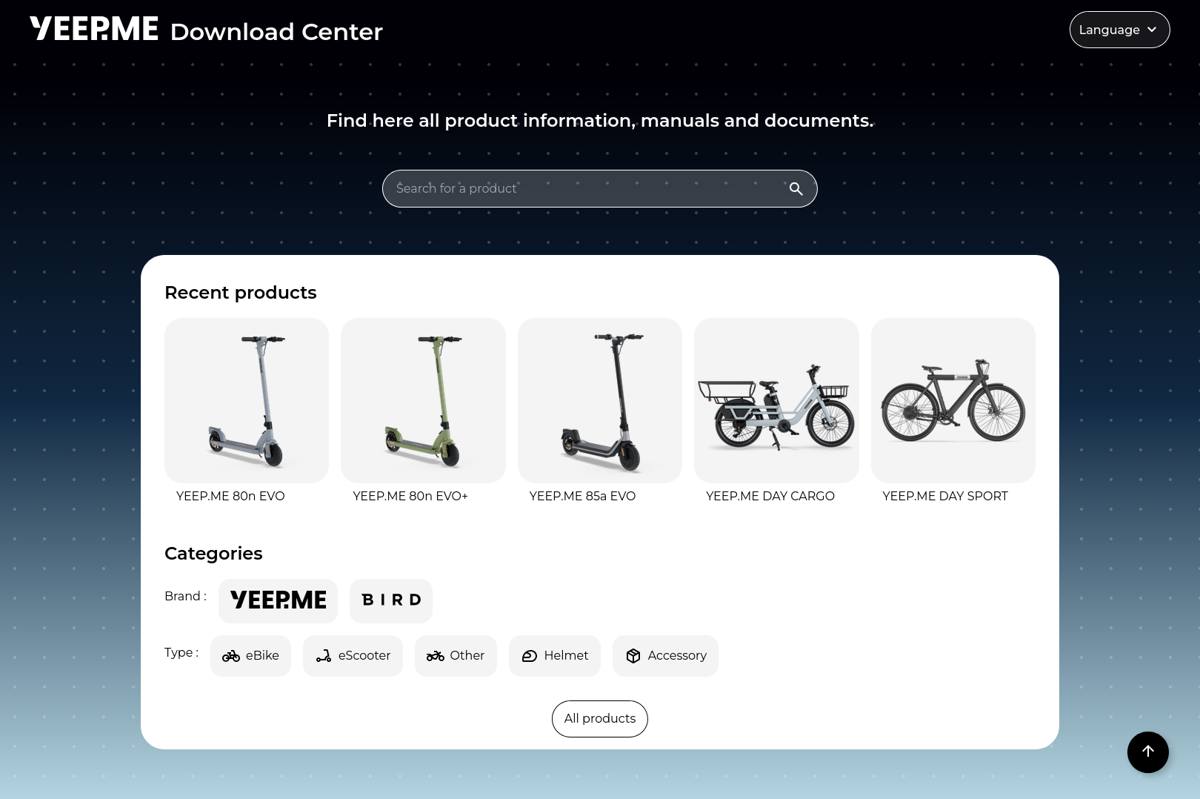
Task: Select the eScooter type filter
Action: [353, 656]
